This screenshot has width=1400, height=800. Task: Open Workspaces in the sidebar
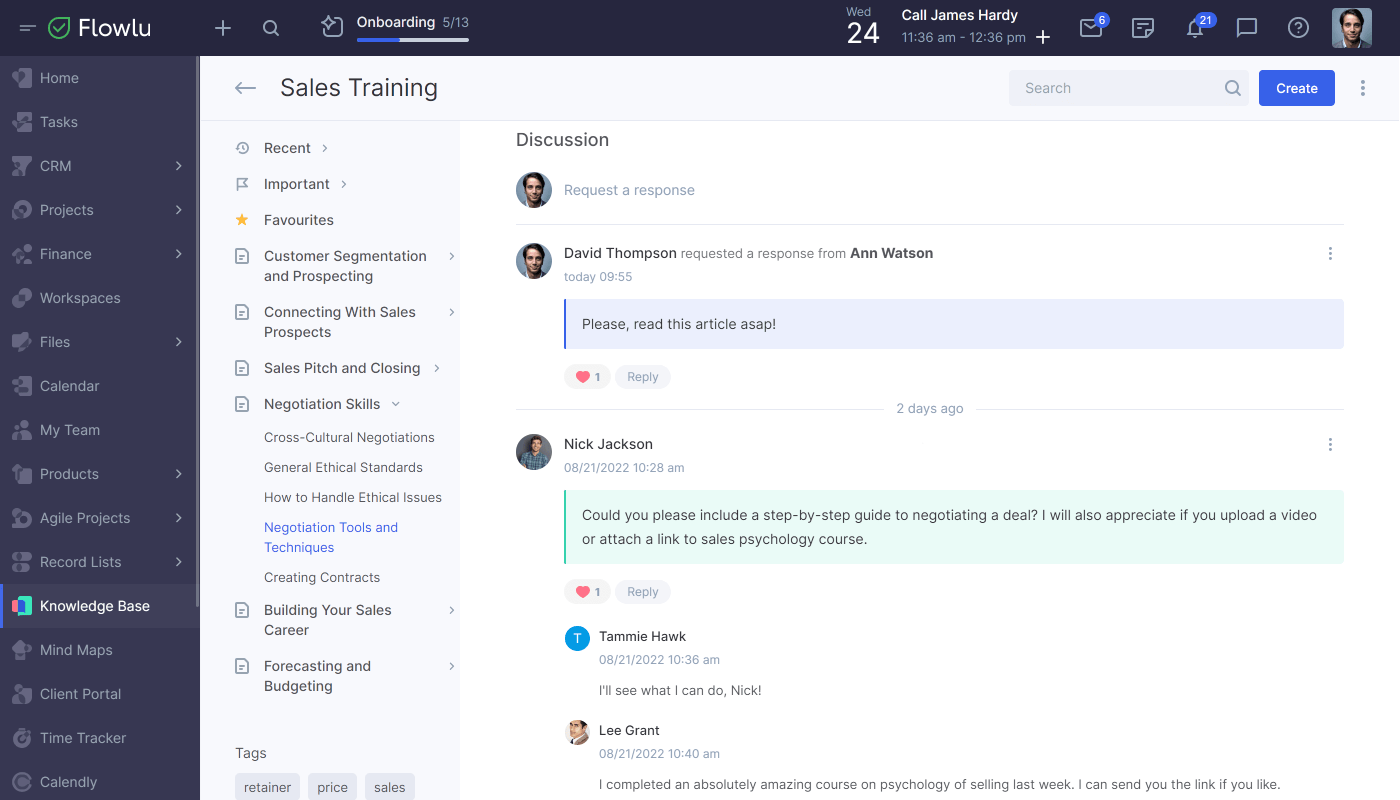[100, 298]
